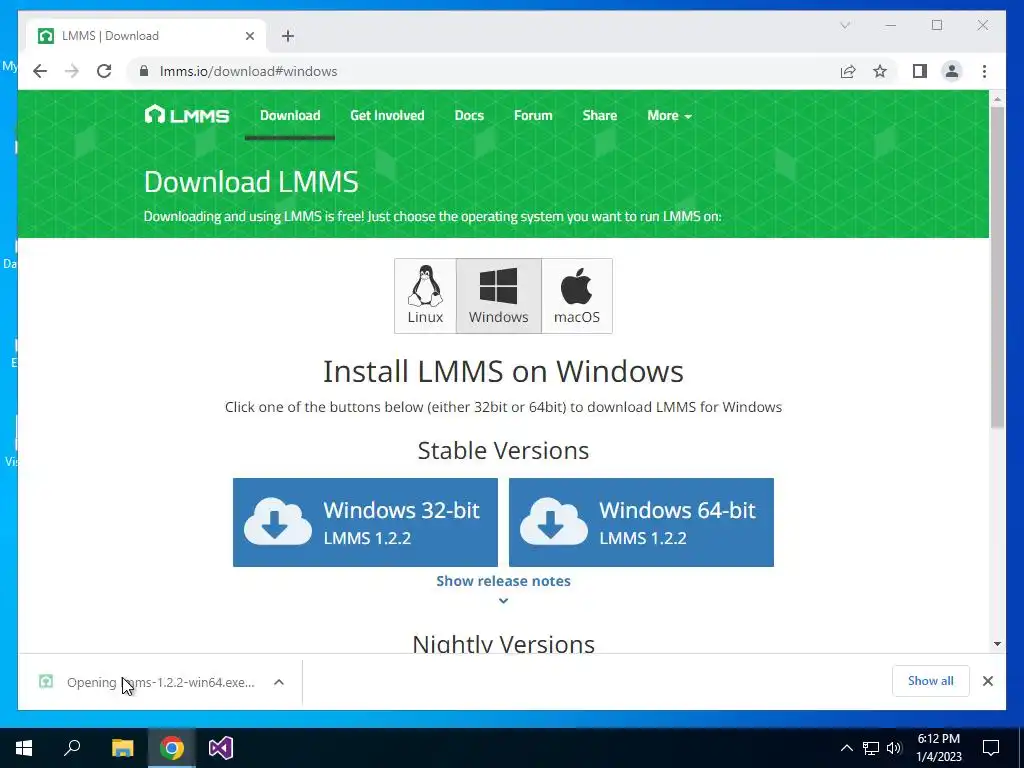Open the Chrome three-dot menu
This screenshot has width=1024, height=768.
pyautogui.click(x=984, y=71)
